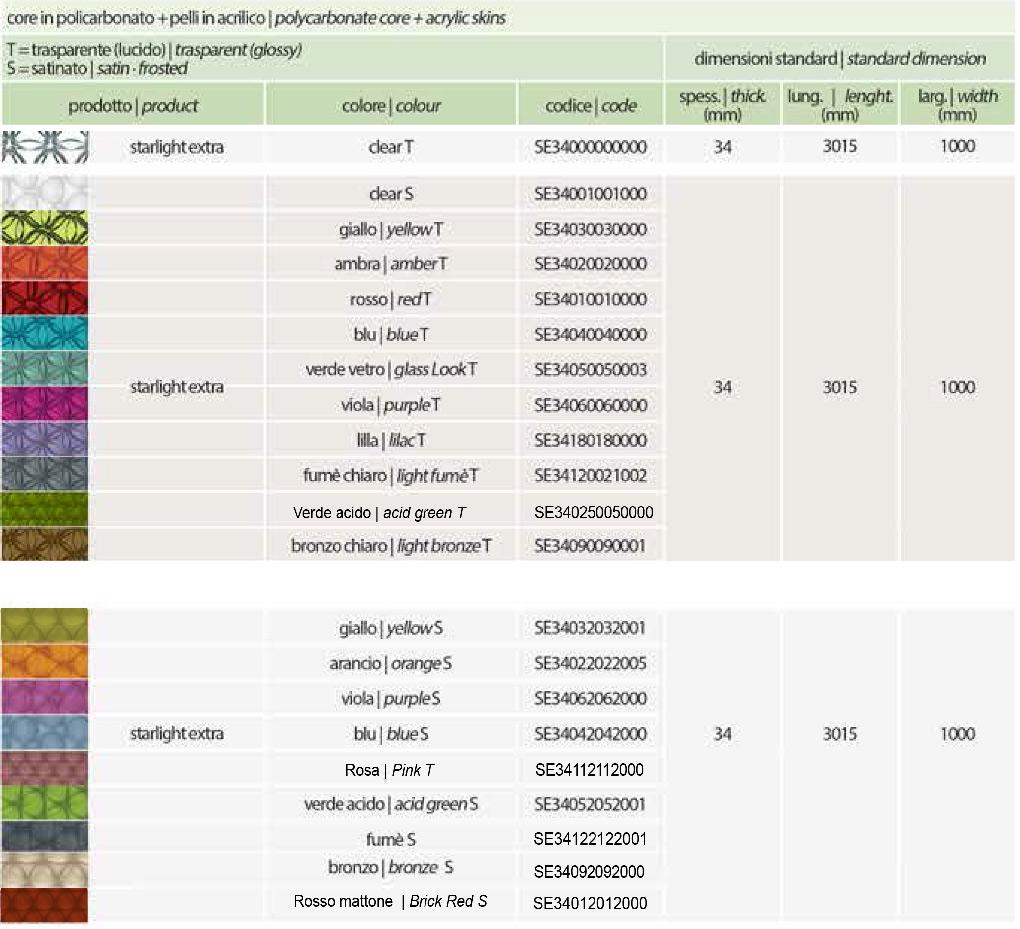Click the 'dimensioni standard' header
The image size is (1020, 929).
pos(840,59)
